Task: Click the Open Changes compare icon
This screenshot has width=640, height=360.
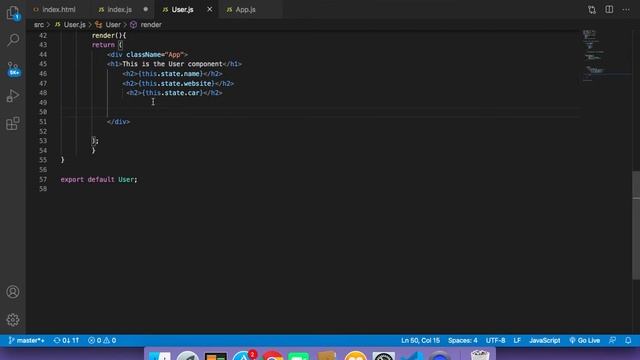Action: [592, 9]
